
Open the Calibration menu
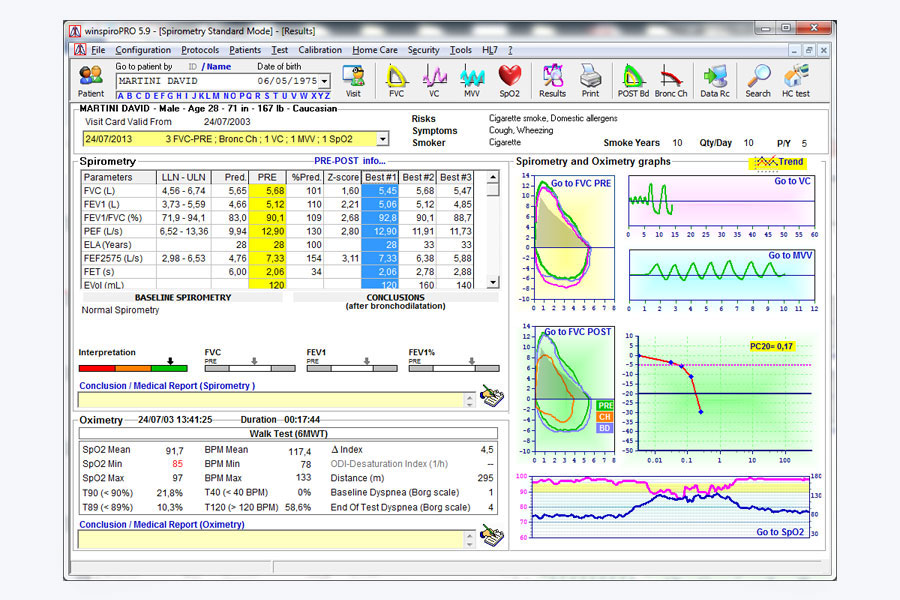coord(320,50)
